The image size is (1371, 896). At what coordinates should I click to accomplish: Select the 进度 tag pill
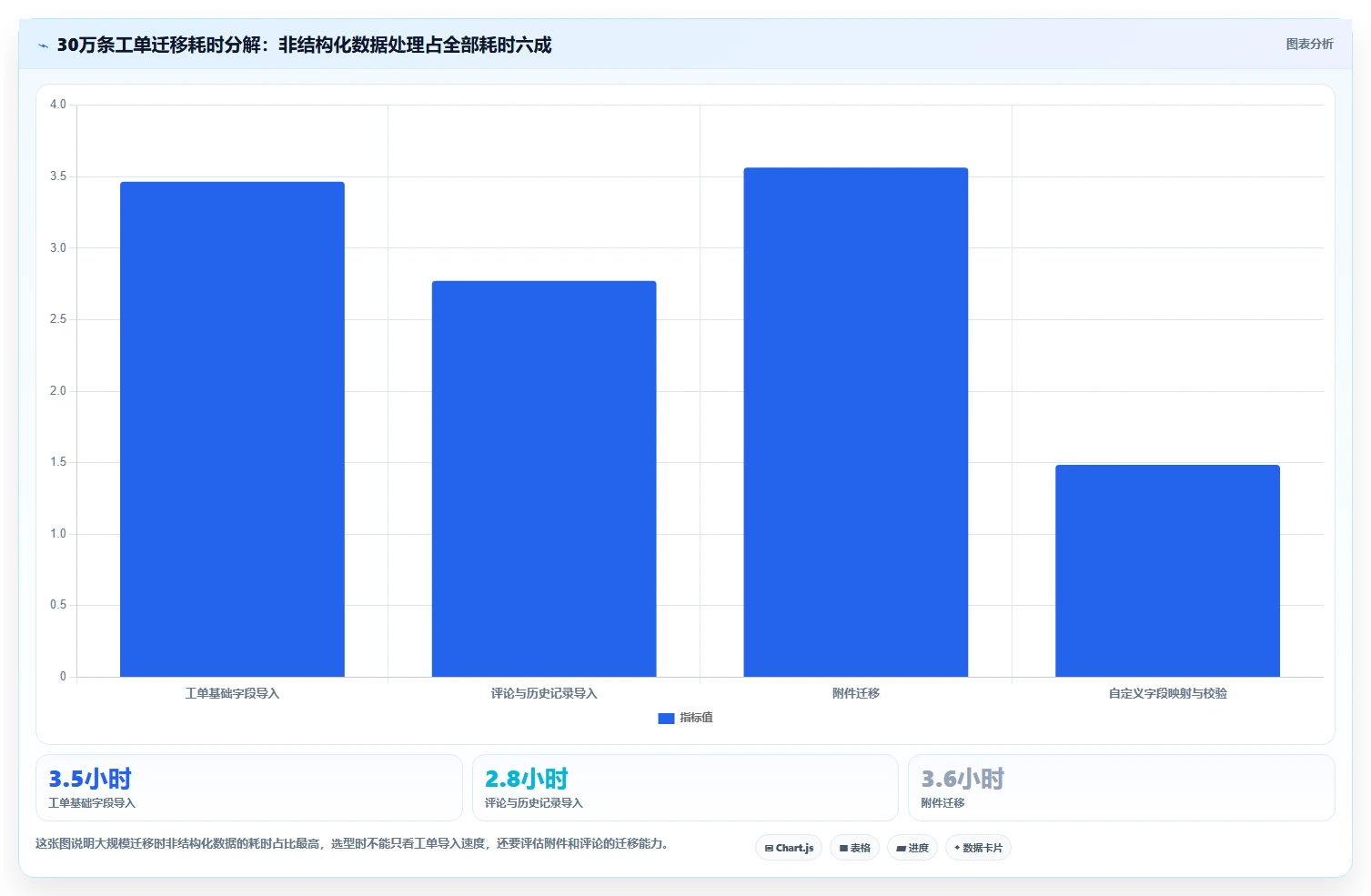912,848
